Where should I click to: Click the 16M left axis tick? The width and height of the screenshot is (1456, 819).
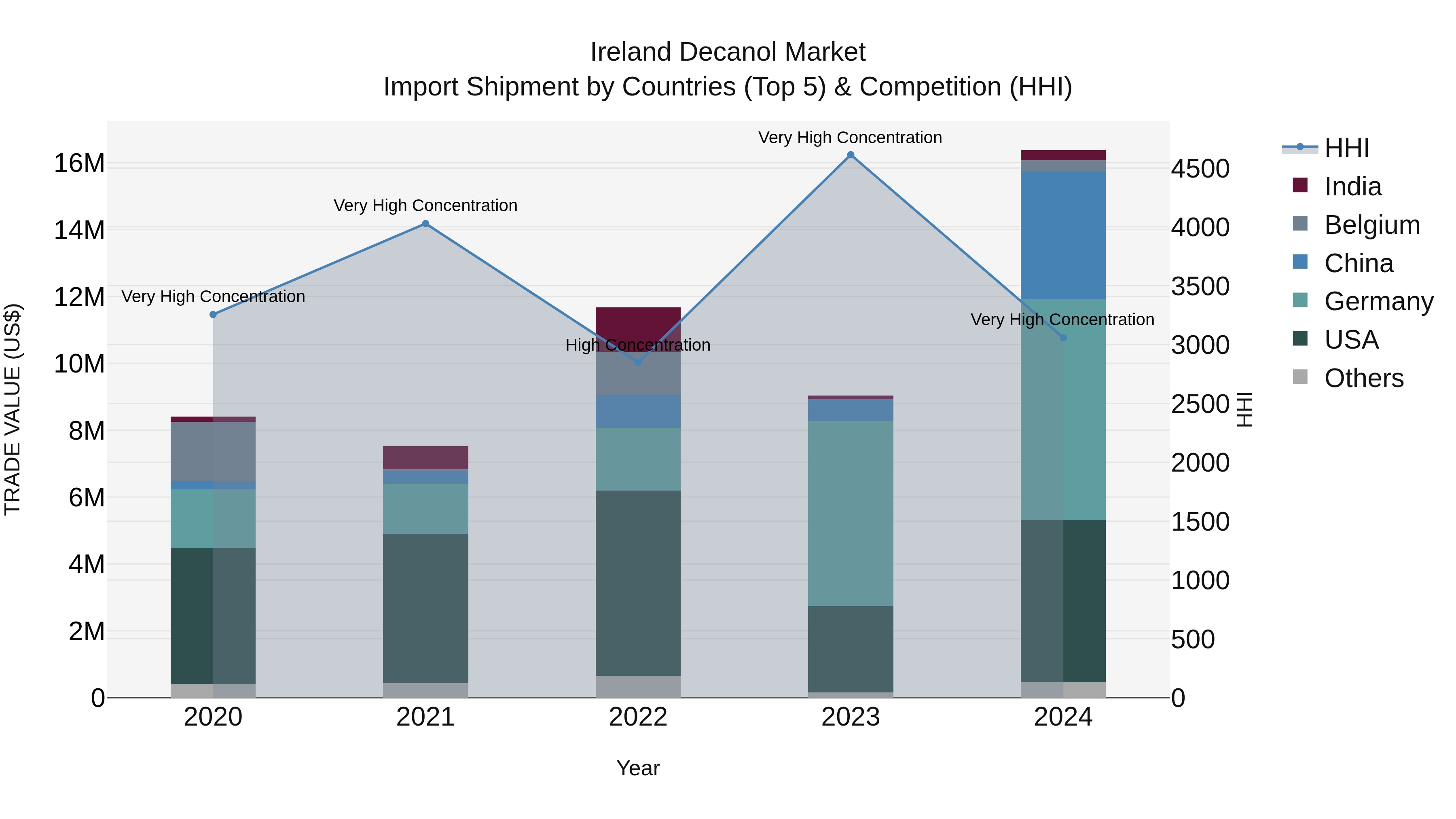point(79,163)
